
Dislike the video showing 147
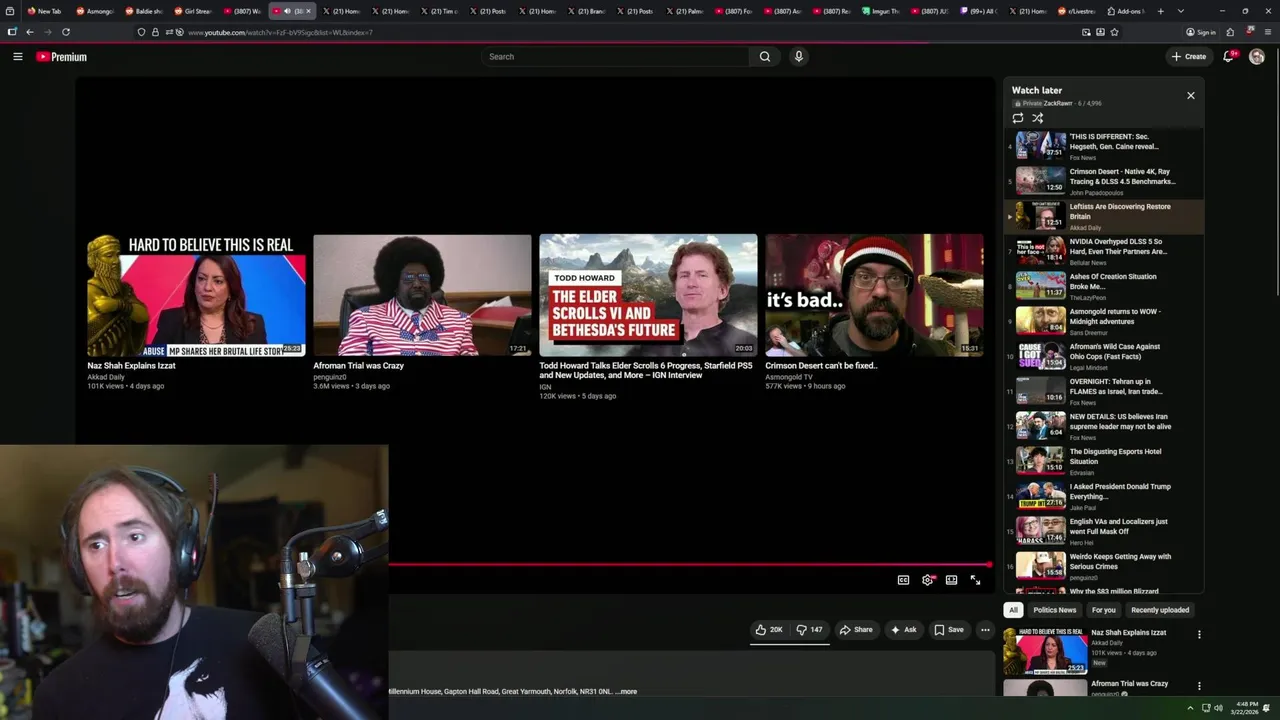[809, 630]
